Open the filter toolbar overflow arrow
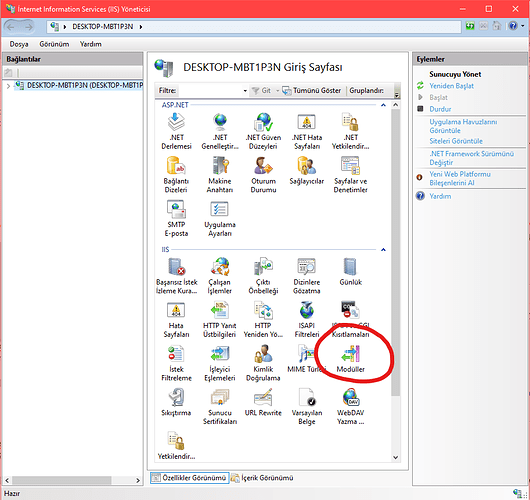This screenshot has height=500, width=530. tap(397, 95)
